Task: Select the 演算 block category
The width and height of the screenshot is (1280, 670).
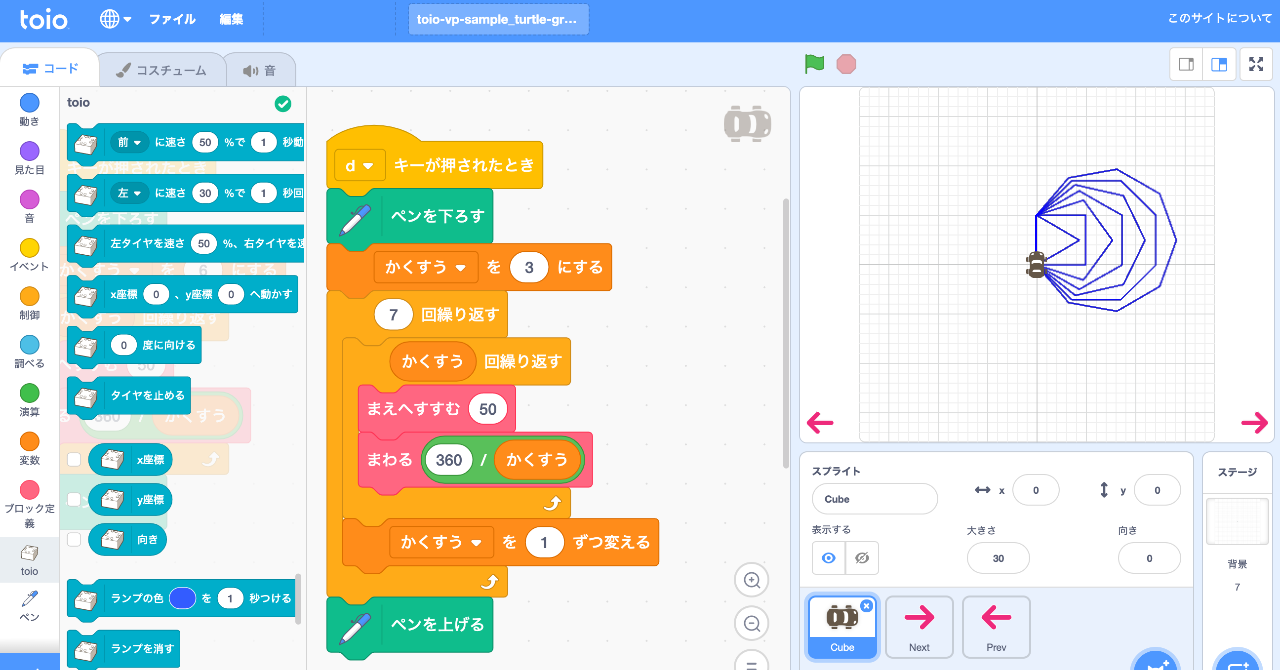Action: [29, 398]
